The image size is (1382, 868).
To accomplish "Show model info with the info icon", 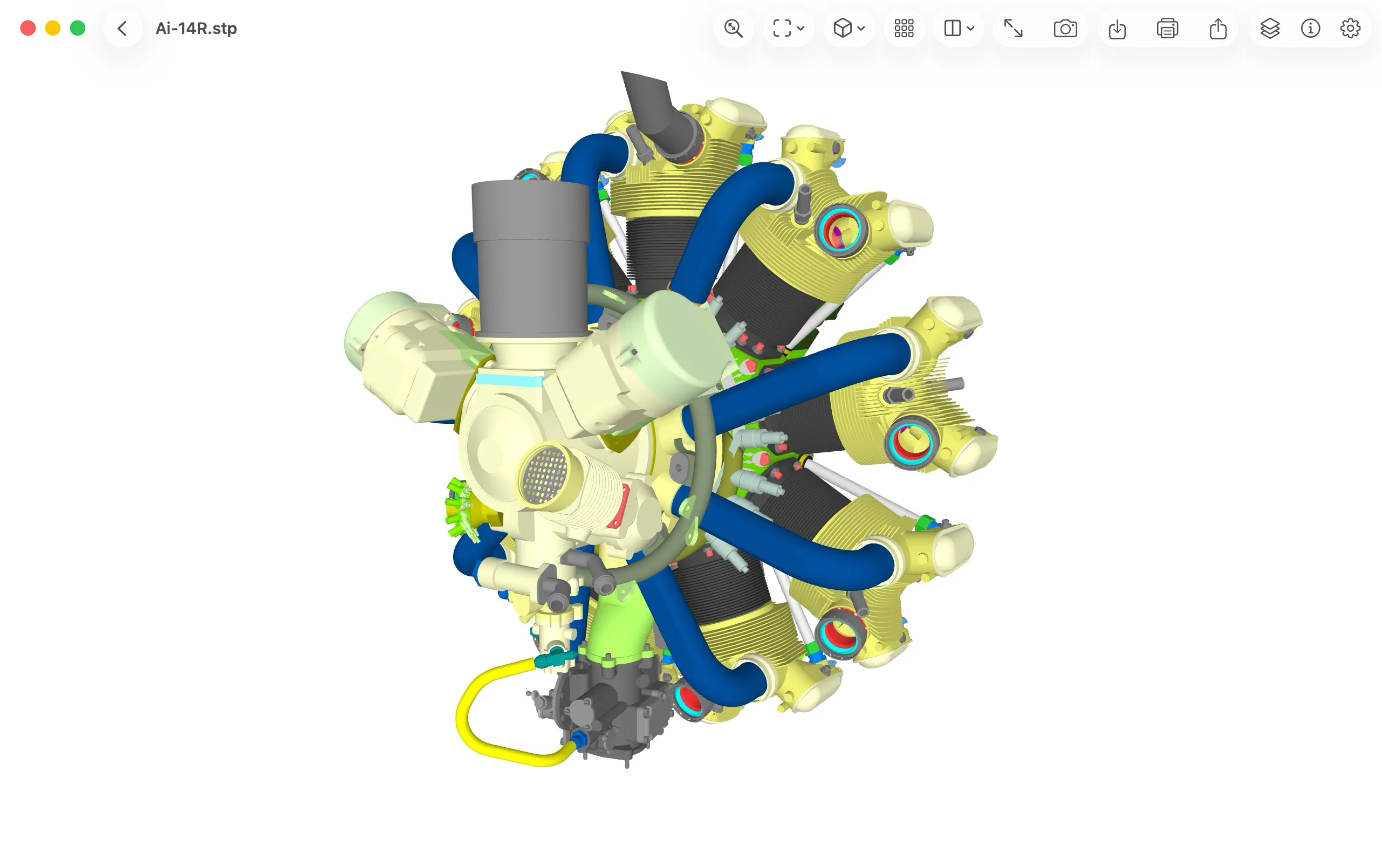I will point(1310,28).
